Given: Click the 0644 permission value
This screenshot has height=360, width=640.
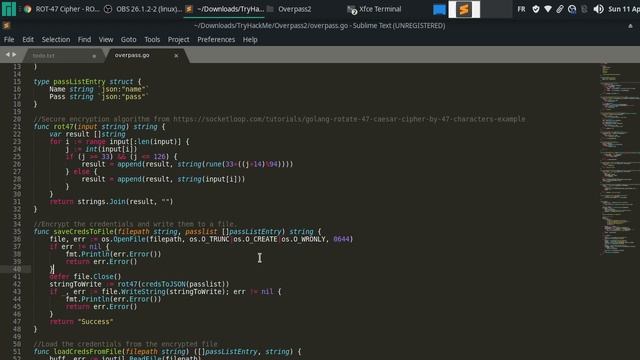Looking at the screenshot, I should tap(341, 239).
